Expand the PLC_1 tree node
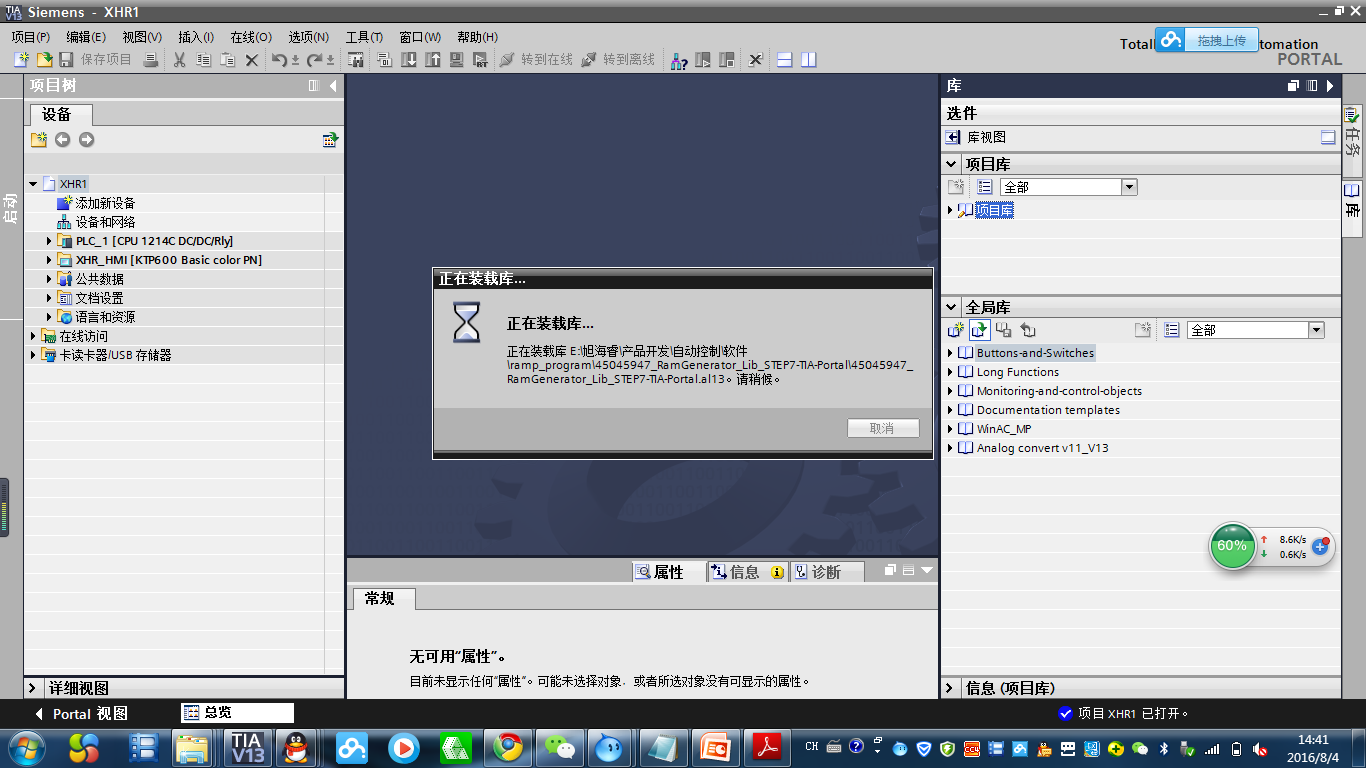The height and width of the screenshot is (768, 1366). pos(49,241)
